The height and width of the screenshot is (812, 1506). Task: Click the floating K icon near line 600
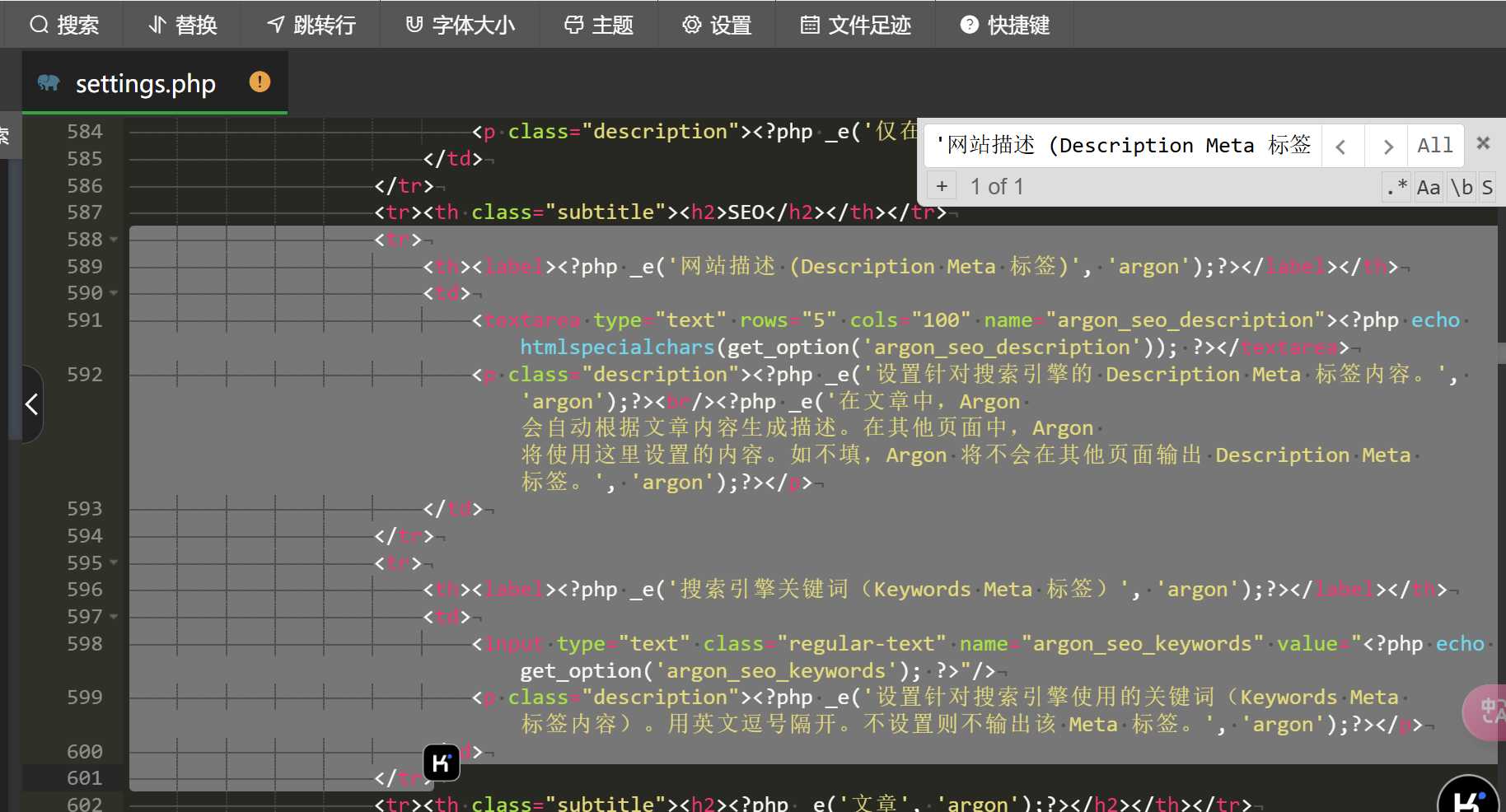[442, 763]
